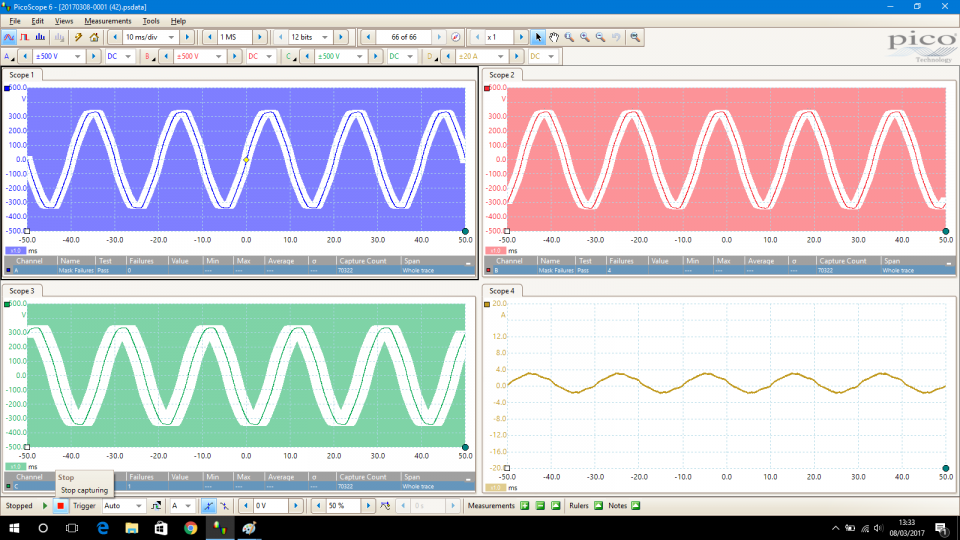
Task: Click the channel A options button
Action: tap(10, 57)
